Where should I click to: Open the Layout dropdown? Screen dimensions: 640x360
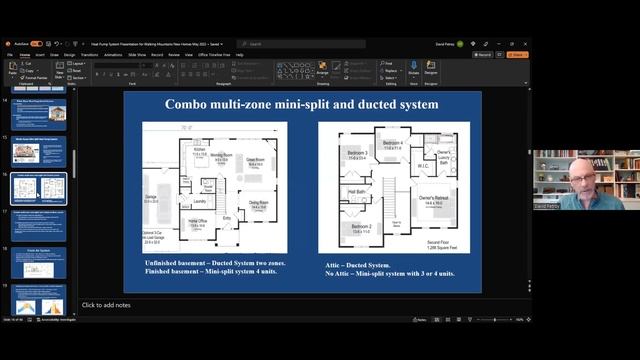(x=76, y=64)
